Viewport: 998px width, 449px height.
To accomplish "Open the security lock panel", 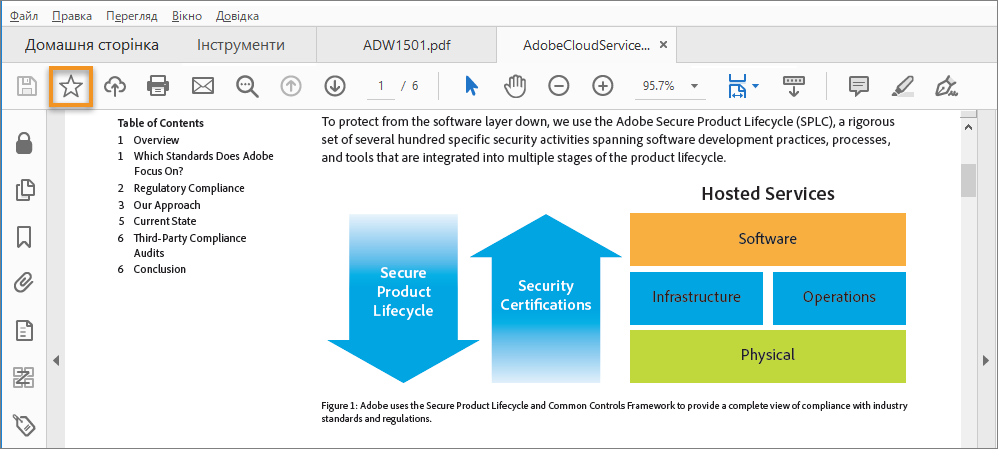I will [x=24, y=143].
